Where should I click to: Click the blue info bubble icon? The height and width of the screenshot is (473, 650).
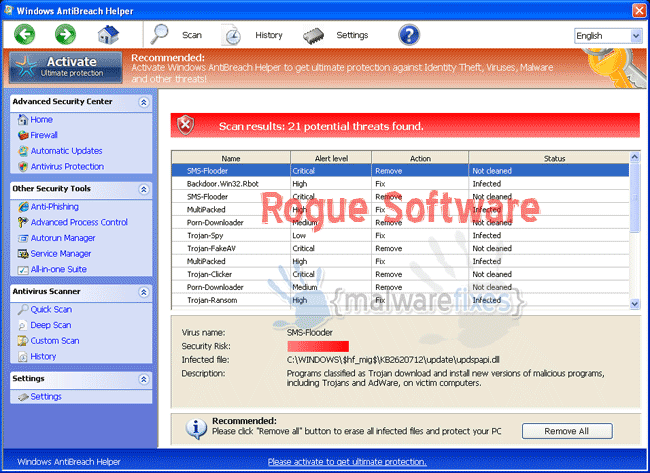coord(196,429)
